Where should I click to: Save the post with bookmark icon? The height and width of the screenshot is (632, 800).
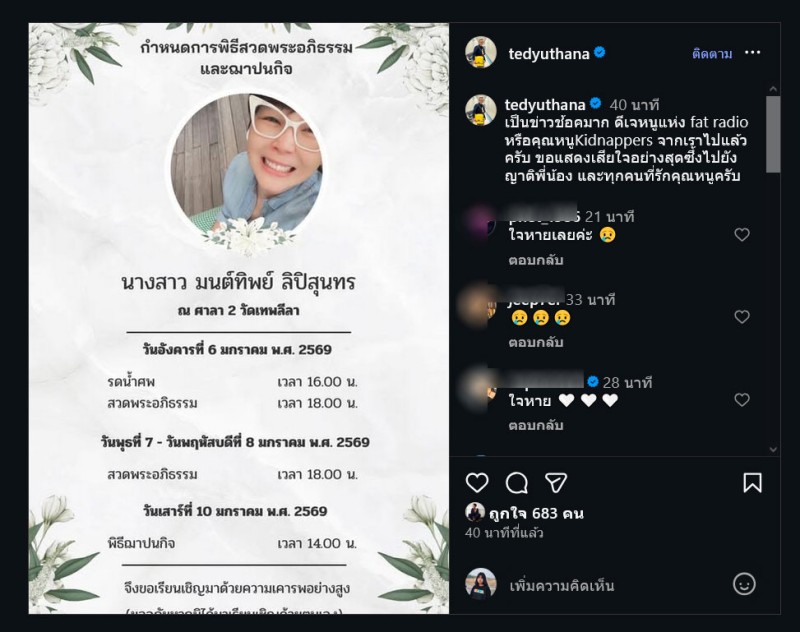(753, 483)
